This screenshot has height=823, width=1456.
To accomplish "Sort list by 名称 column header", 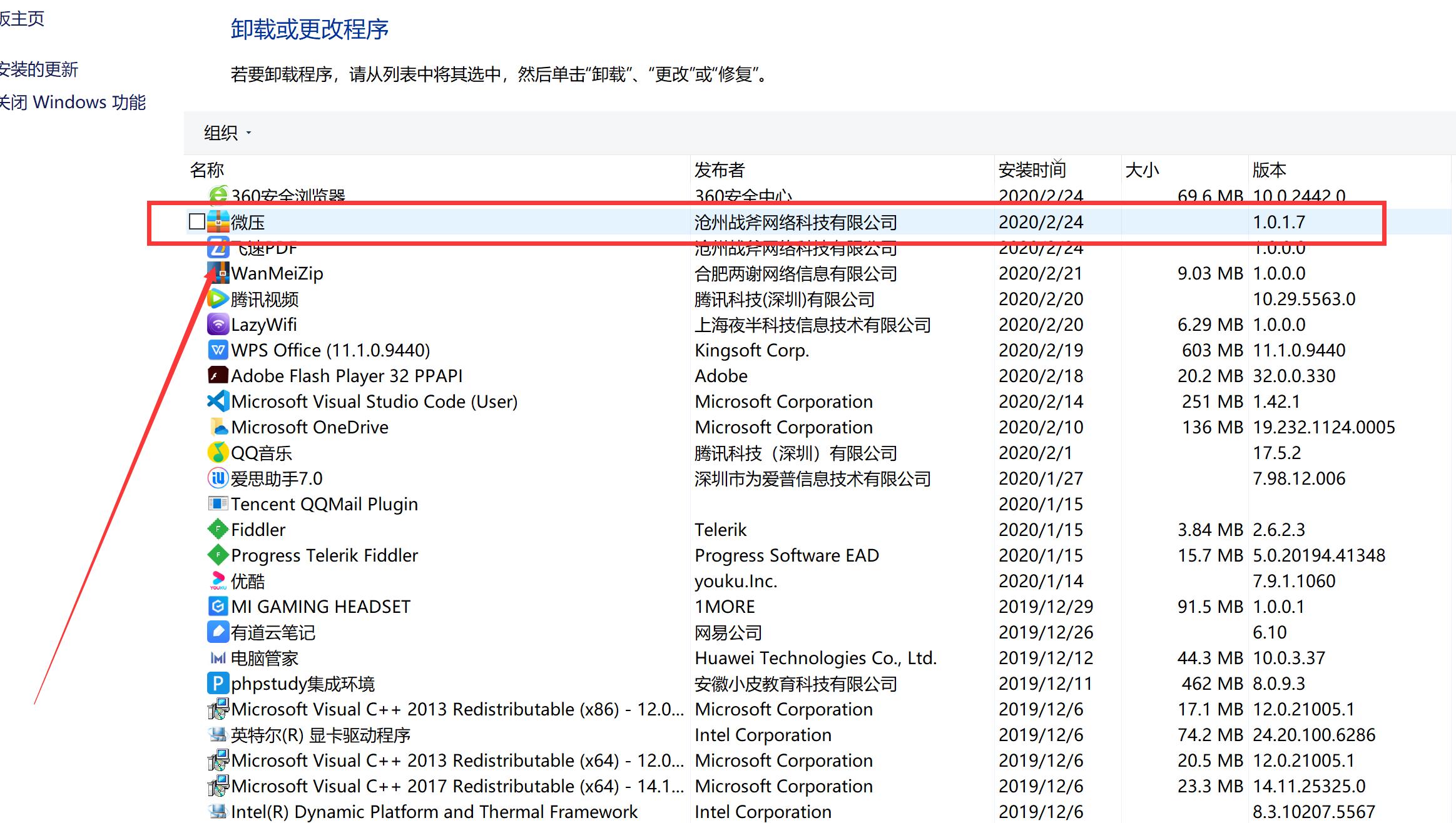I will [207, 170].
